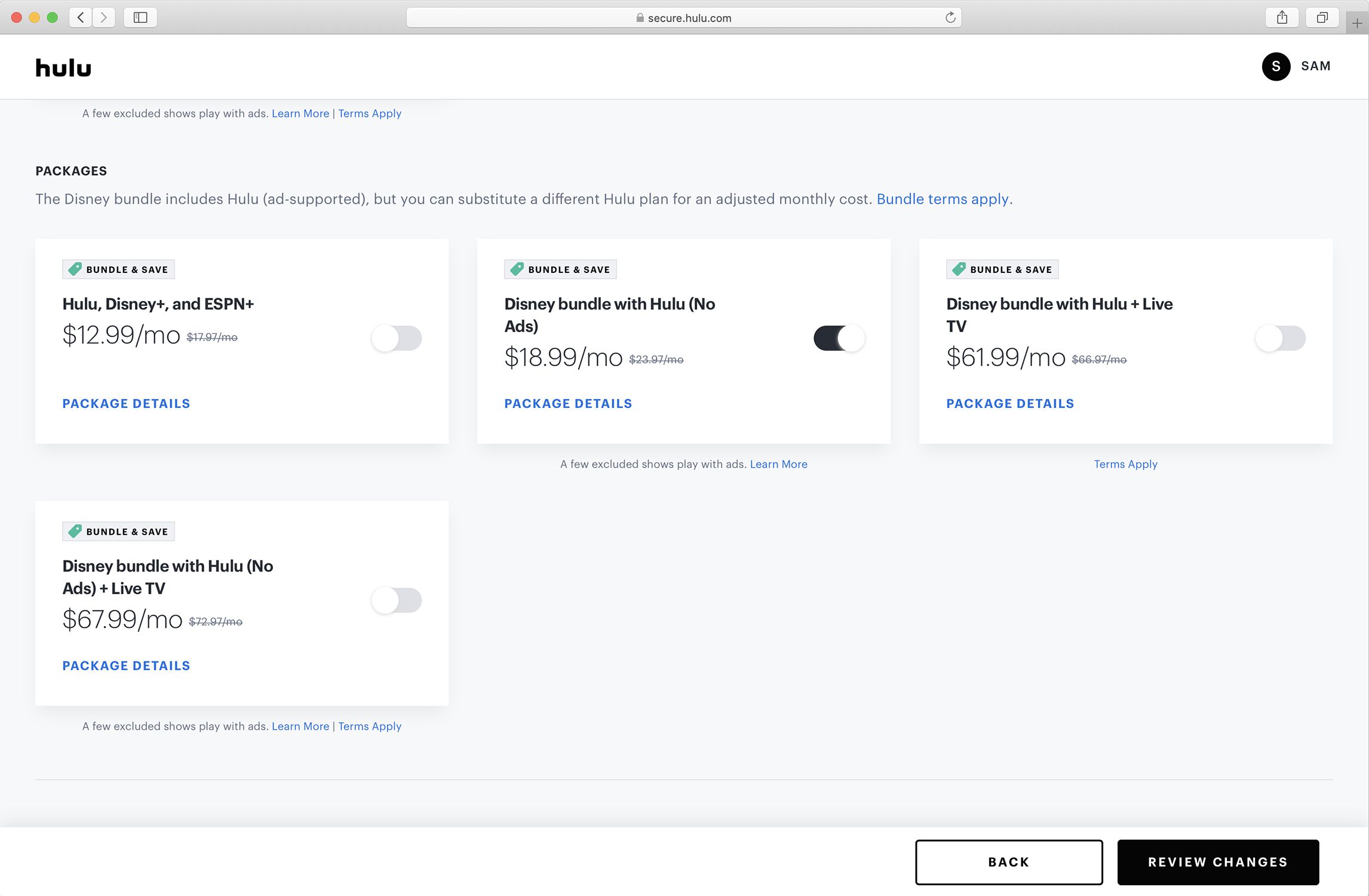The height and width of the screenshot is (896, 1369).
Task: Click the address bar showing secure.hulu.com
Action: click(683, 17)
